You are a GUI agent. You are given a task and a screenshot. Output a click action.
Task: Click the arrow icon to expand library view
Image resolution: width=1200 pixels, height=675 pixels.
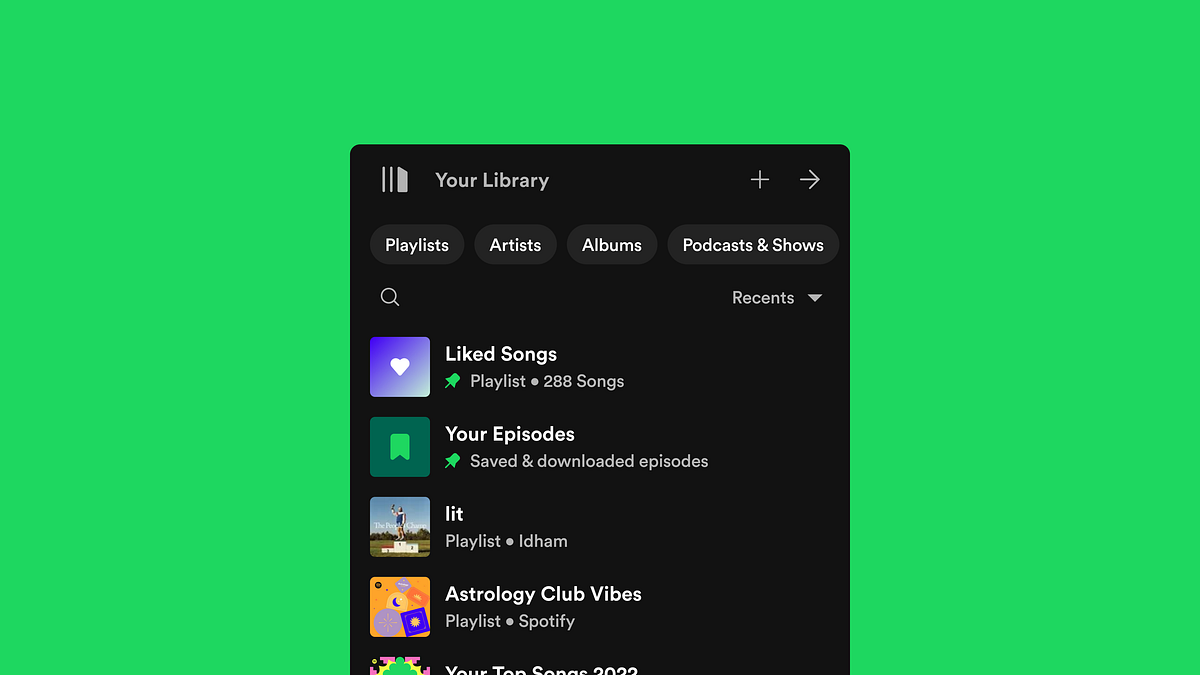[x=809, y=179]
